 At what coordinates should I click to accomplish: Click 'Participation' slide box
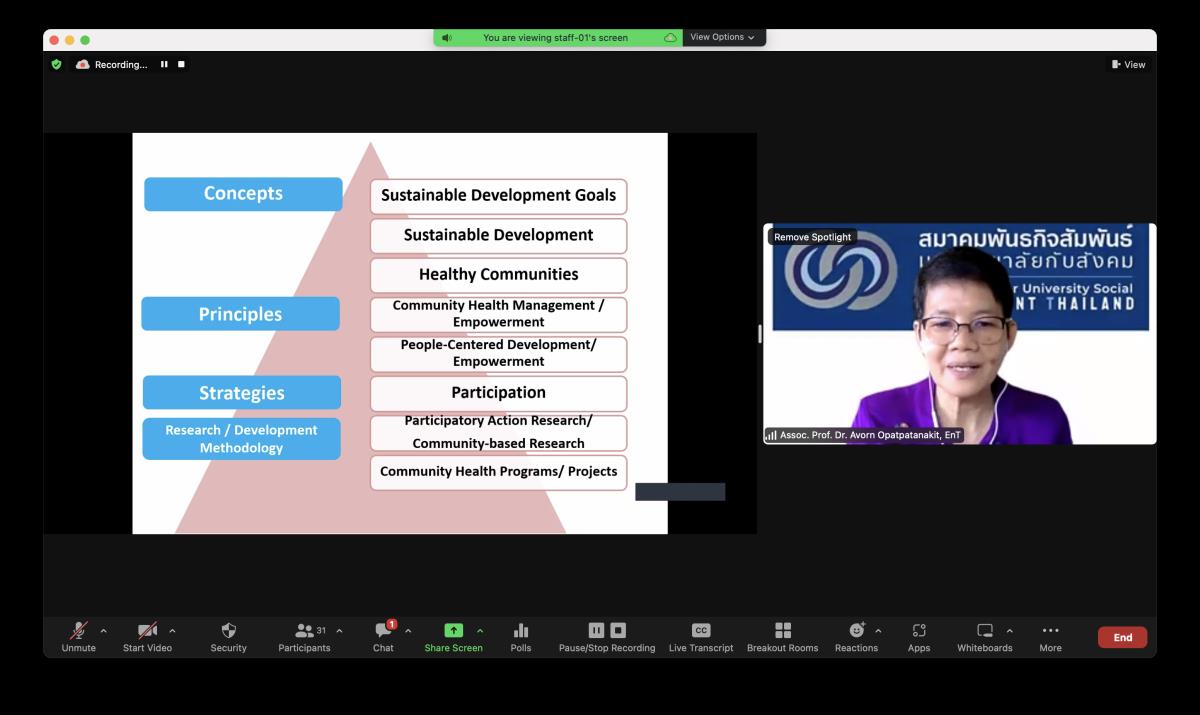[498, 393]
